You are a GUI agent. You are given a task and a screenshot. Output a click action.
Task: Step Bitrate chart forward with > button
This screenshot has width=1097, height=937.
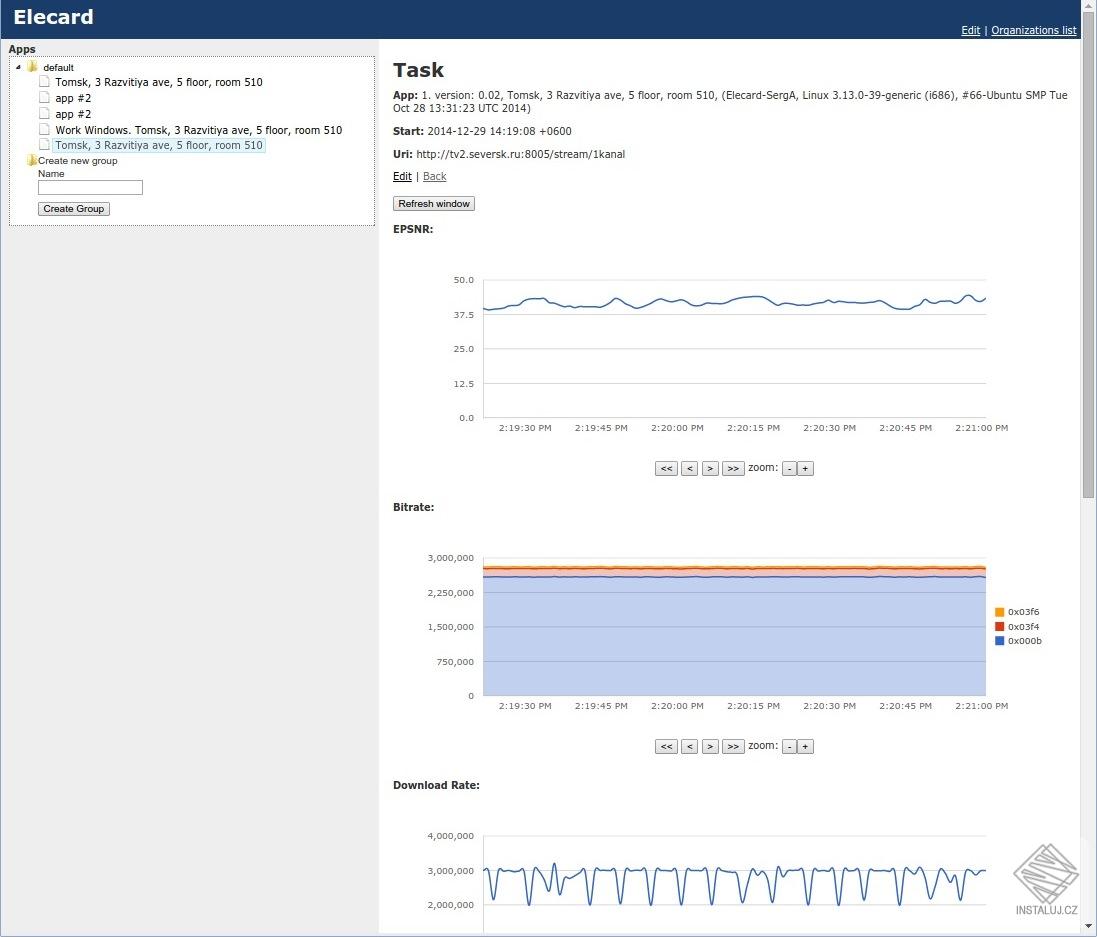tap(710, 746)
